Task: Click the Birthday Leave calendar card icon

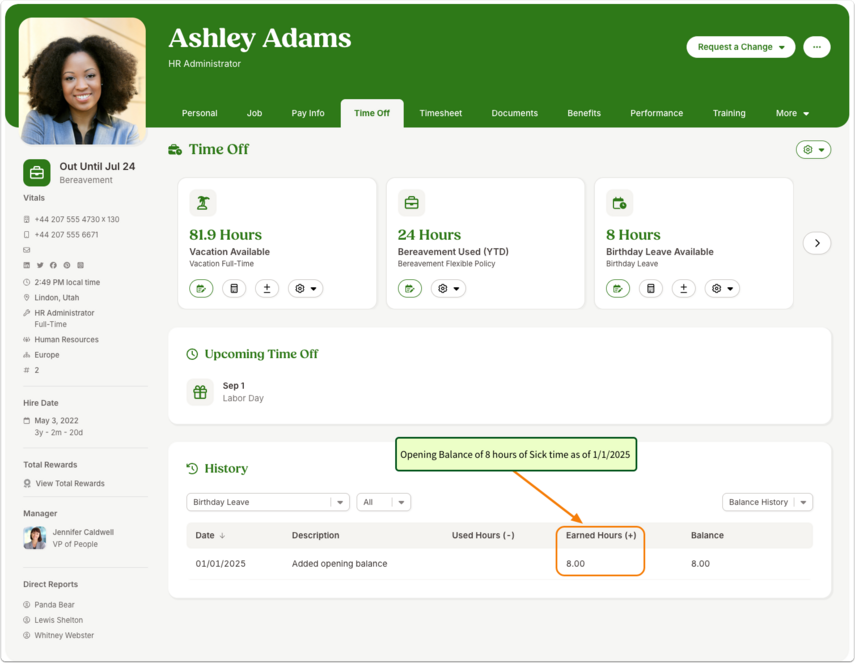Action: point(619,203)
